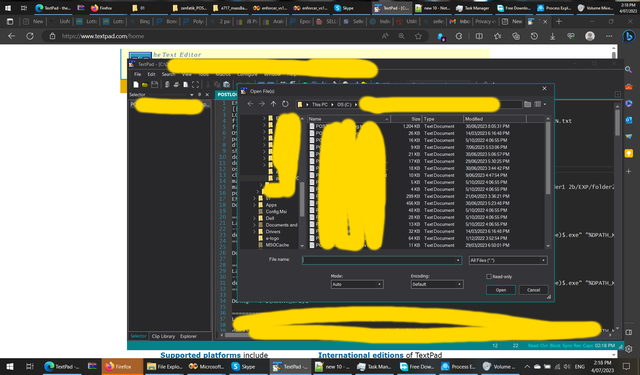Open Edge sidebar search icon
Screen dimensions: 640x375
(x=629, y=70)
